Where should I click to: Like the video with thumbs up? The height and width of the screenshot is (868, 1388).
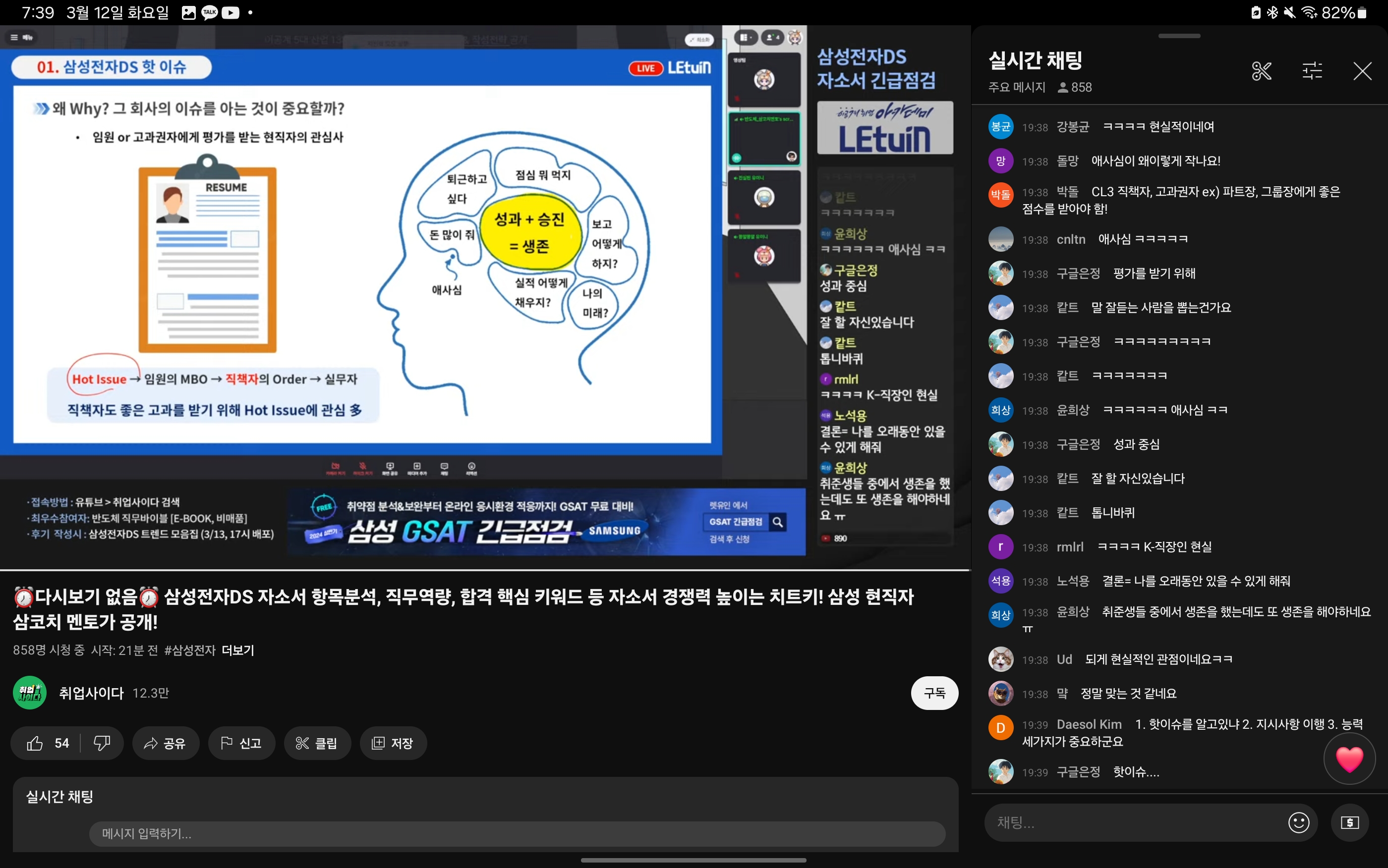[x=36, y=744]
